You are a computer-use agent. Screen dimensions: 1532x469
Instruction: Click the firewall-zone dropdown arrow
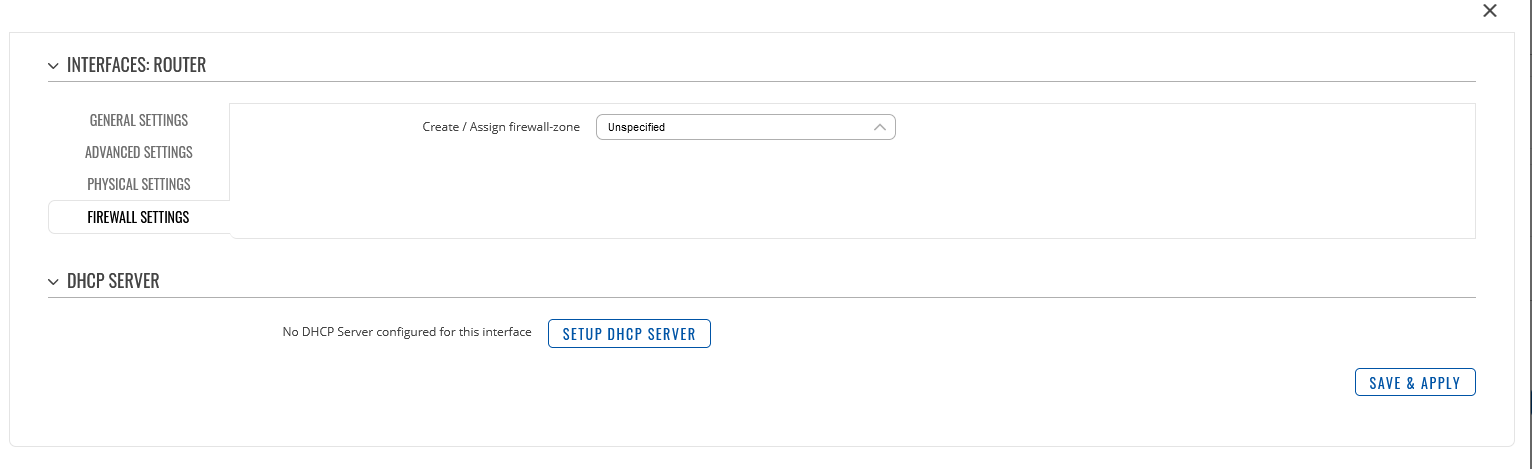879,127
